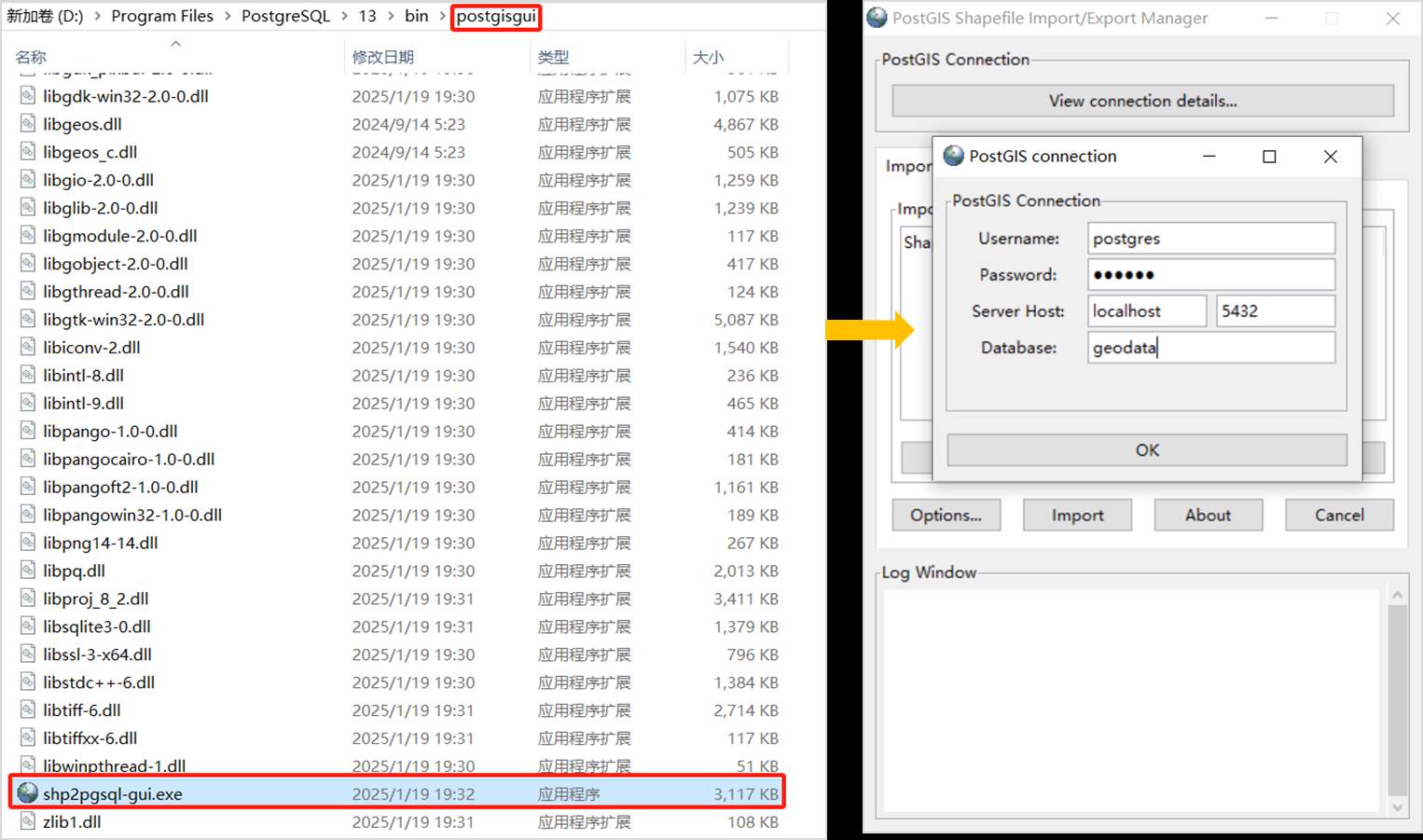Sort files by the 大小 column header

(708, 58)
